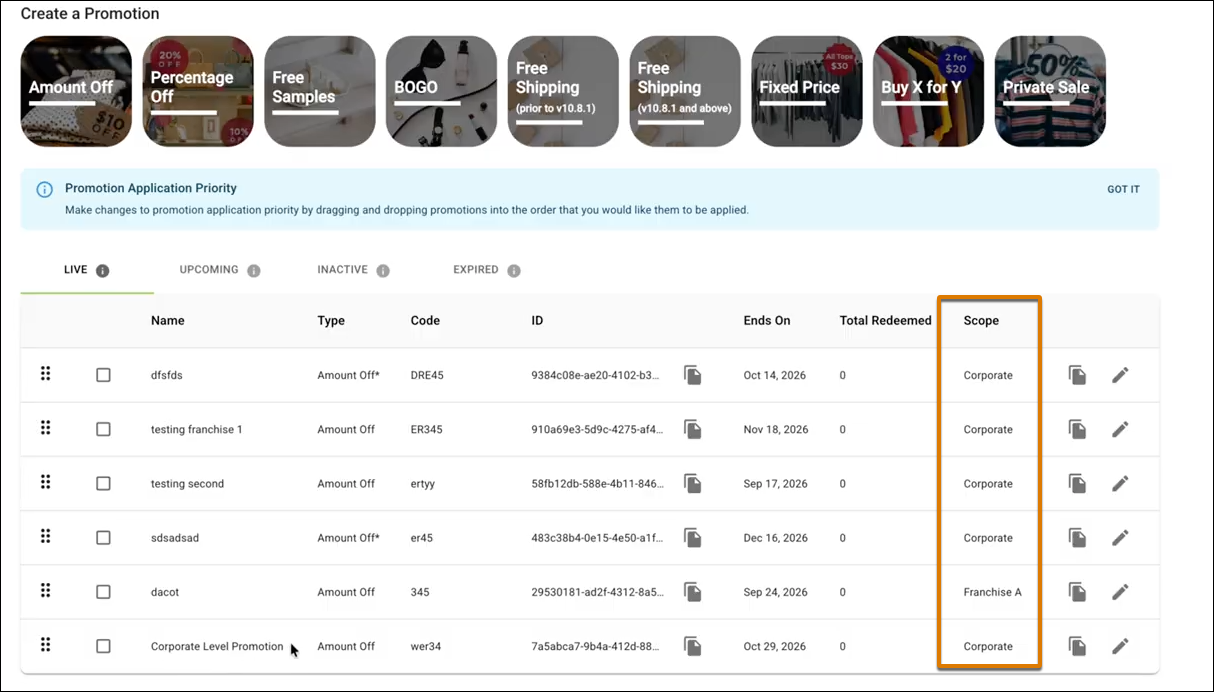Edit the dfsfds promotion

(x=1120, y=375)
